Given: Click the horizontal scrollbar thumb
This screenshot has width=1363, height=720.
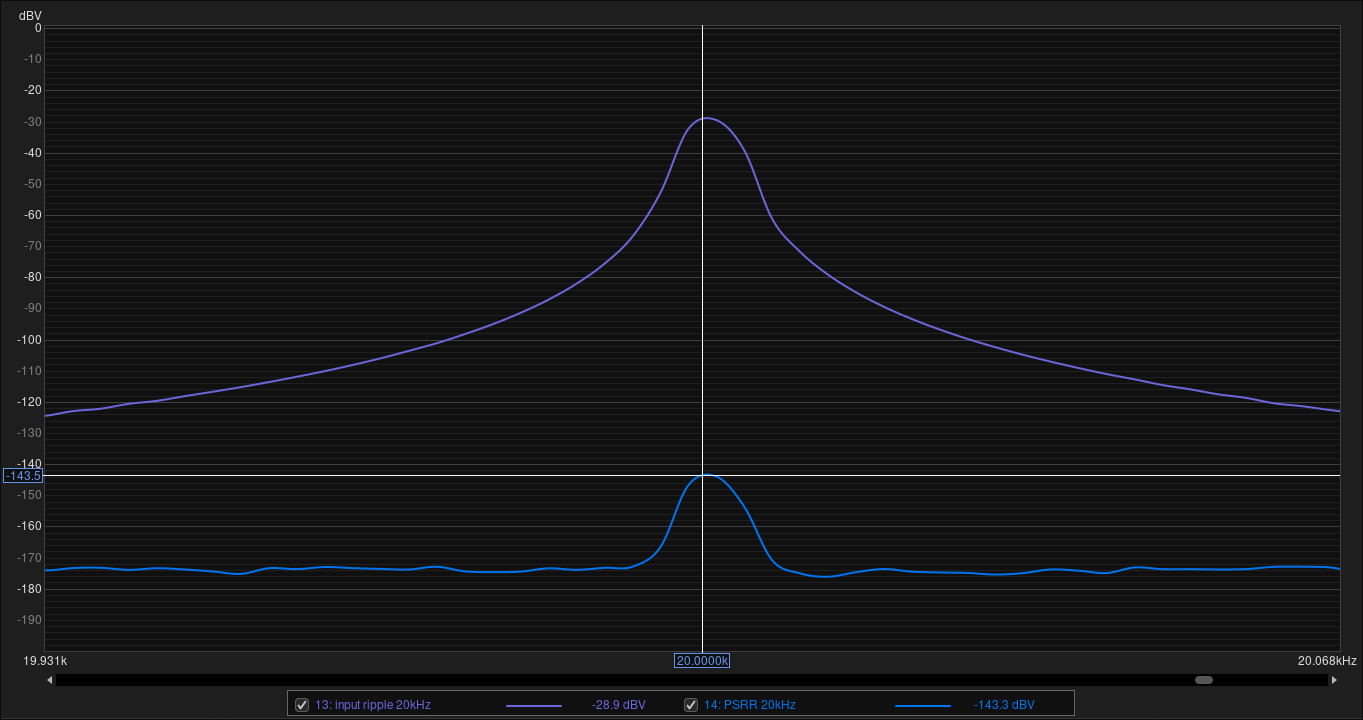Looking at the screenshot, I should tap(1204, 680).
